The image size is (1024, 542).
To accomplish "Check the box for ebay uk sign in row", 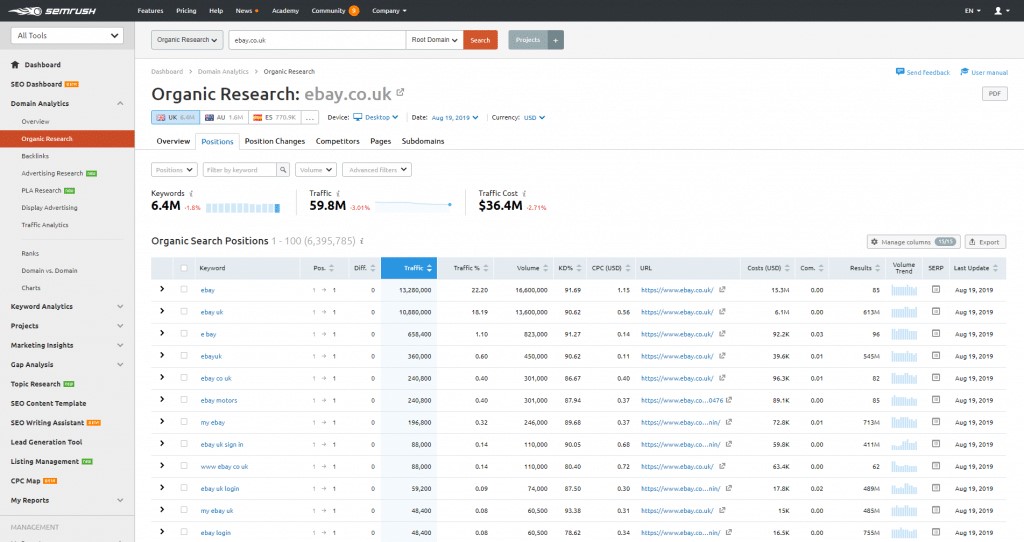I will pos(184,444).
